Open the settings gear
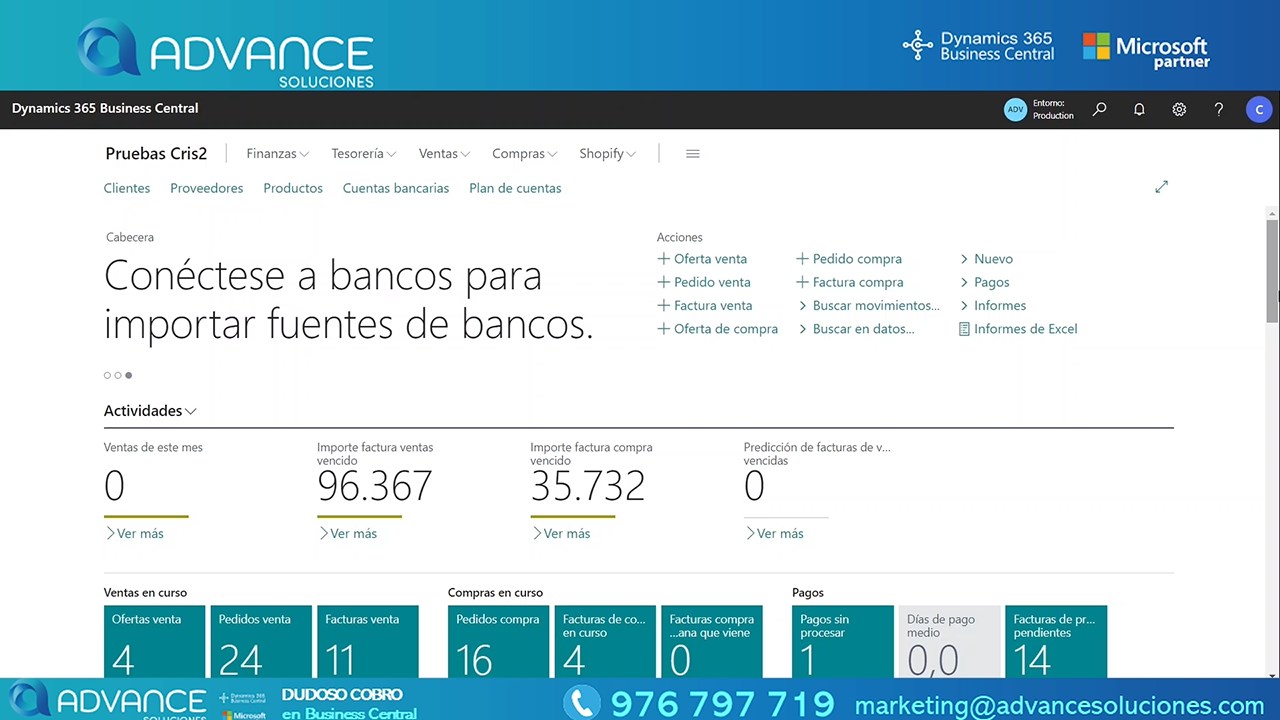The image size is (1280, 720). [1179, 109]
